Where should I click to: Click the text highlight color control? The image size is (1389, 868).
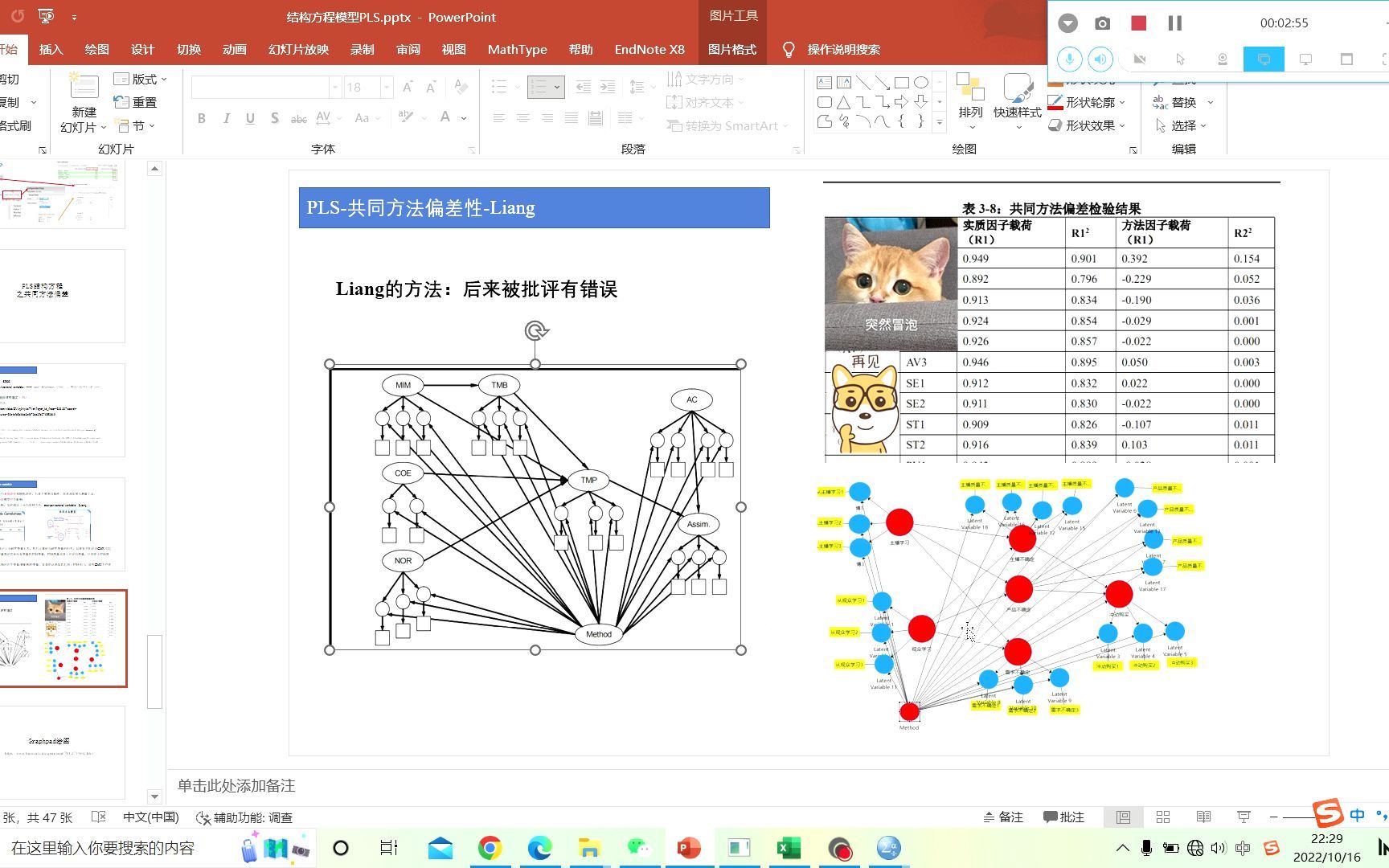(405, 118)
